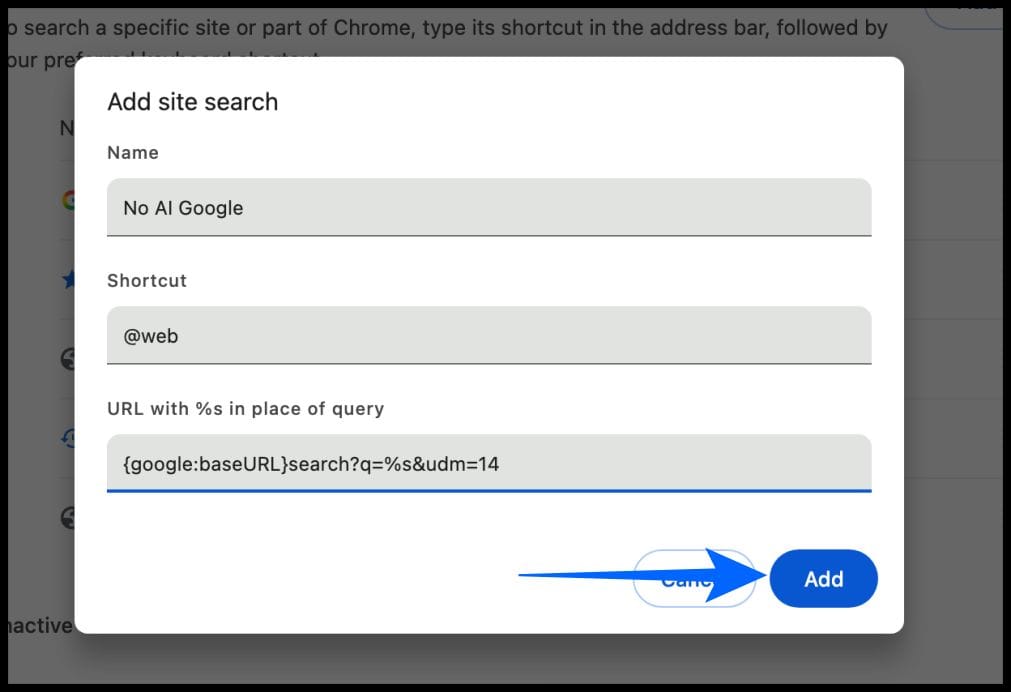
Task: Click the globe icon below the history icon
Action: (69, 517)
